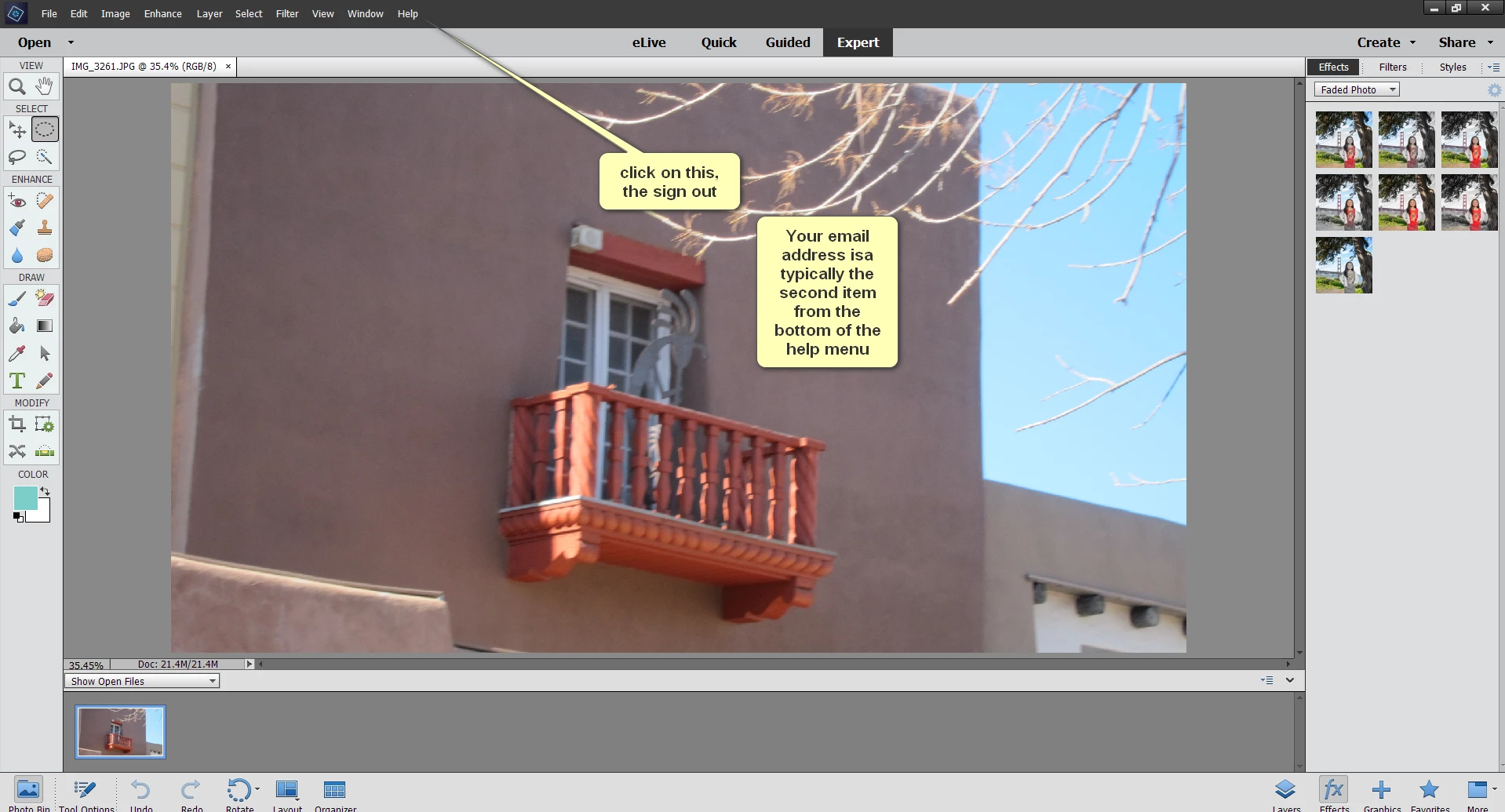Select the Lasso tool
The height and width of the screenshot is (812, 1505).
[17, 157]
